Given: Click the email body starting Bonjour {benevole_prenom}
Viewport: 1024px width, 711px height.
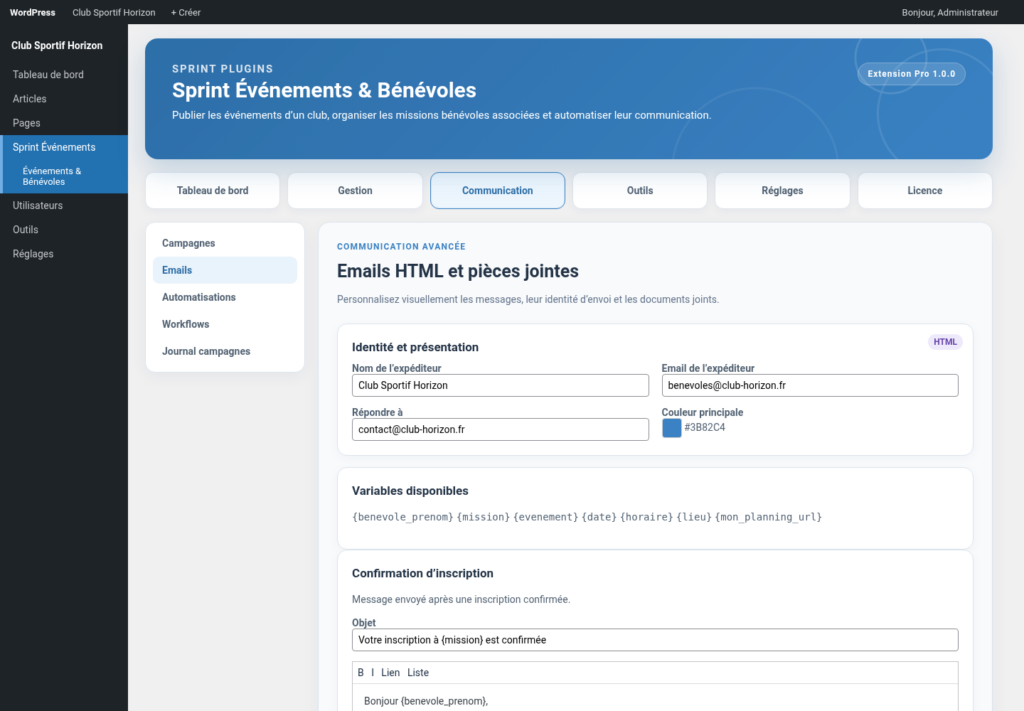Looking at the screenshot, I should (655, 698).
